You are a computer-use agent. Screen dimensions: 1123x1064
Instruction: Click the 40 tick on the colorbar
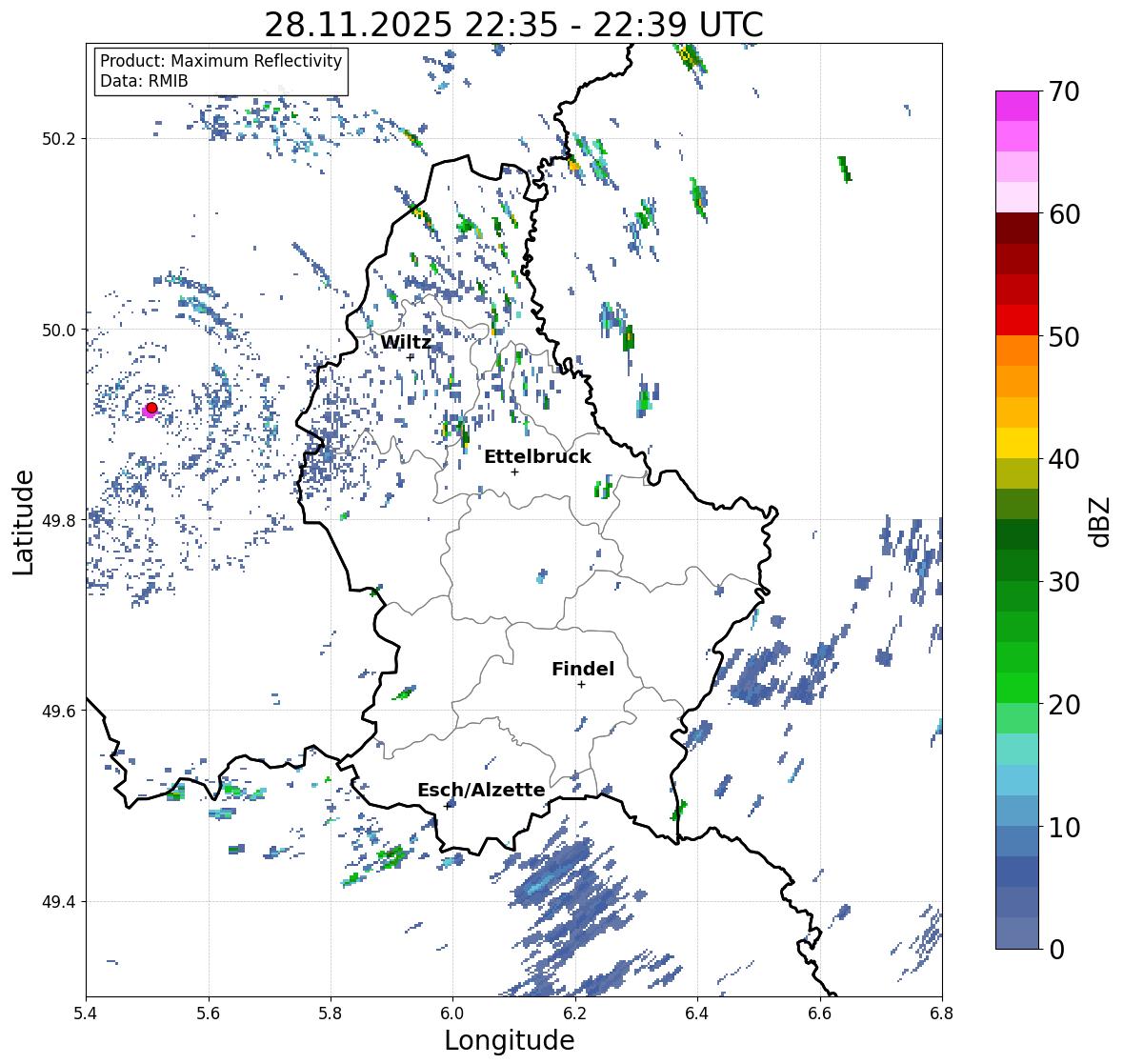(x=1064, y=459)
